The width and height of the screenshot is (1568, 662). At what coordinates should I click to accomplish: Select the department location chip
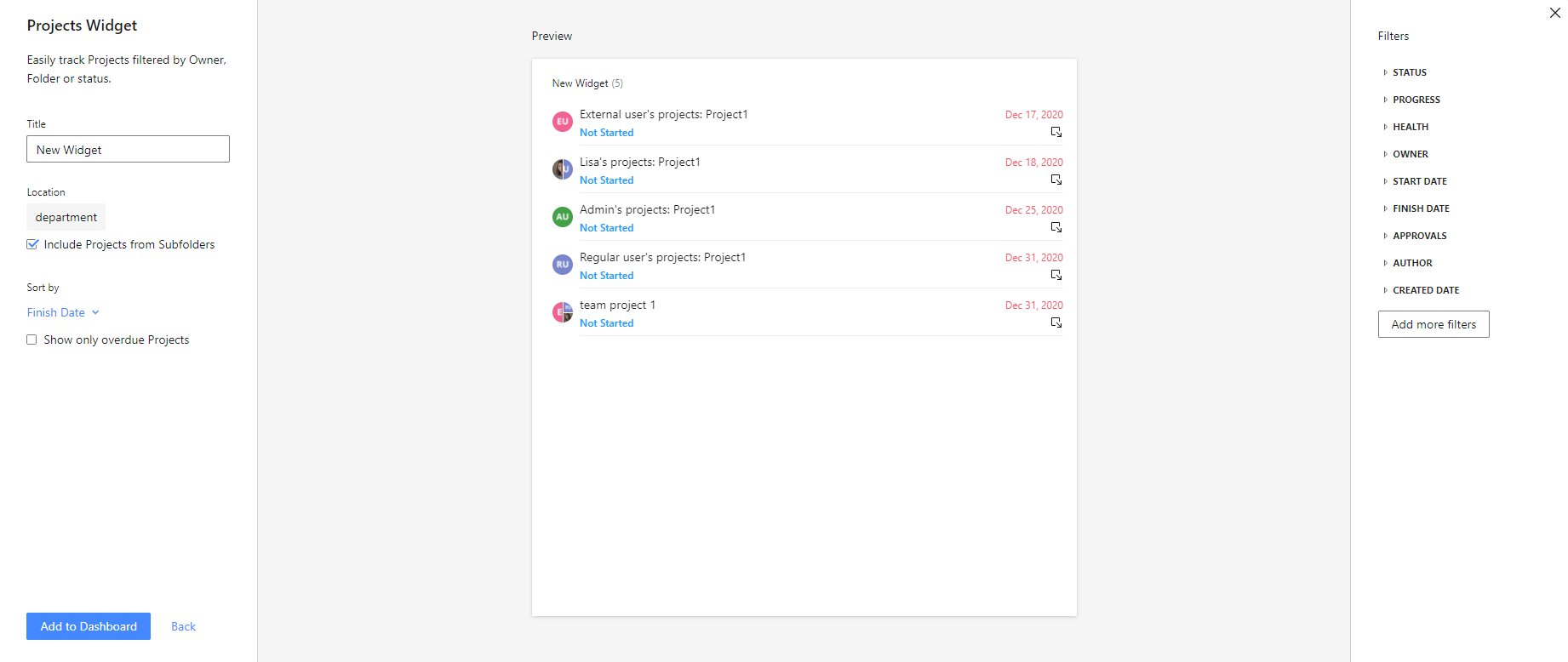(x=66, y=217)
